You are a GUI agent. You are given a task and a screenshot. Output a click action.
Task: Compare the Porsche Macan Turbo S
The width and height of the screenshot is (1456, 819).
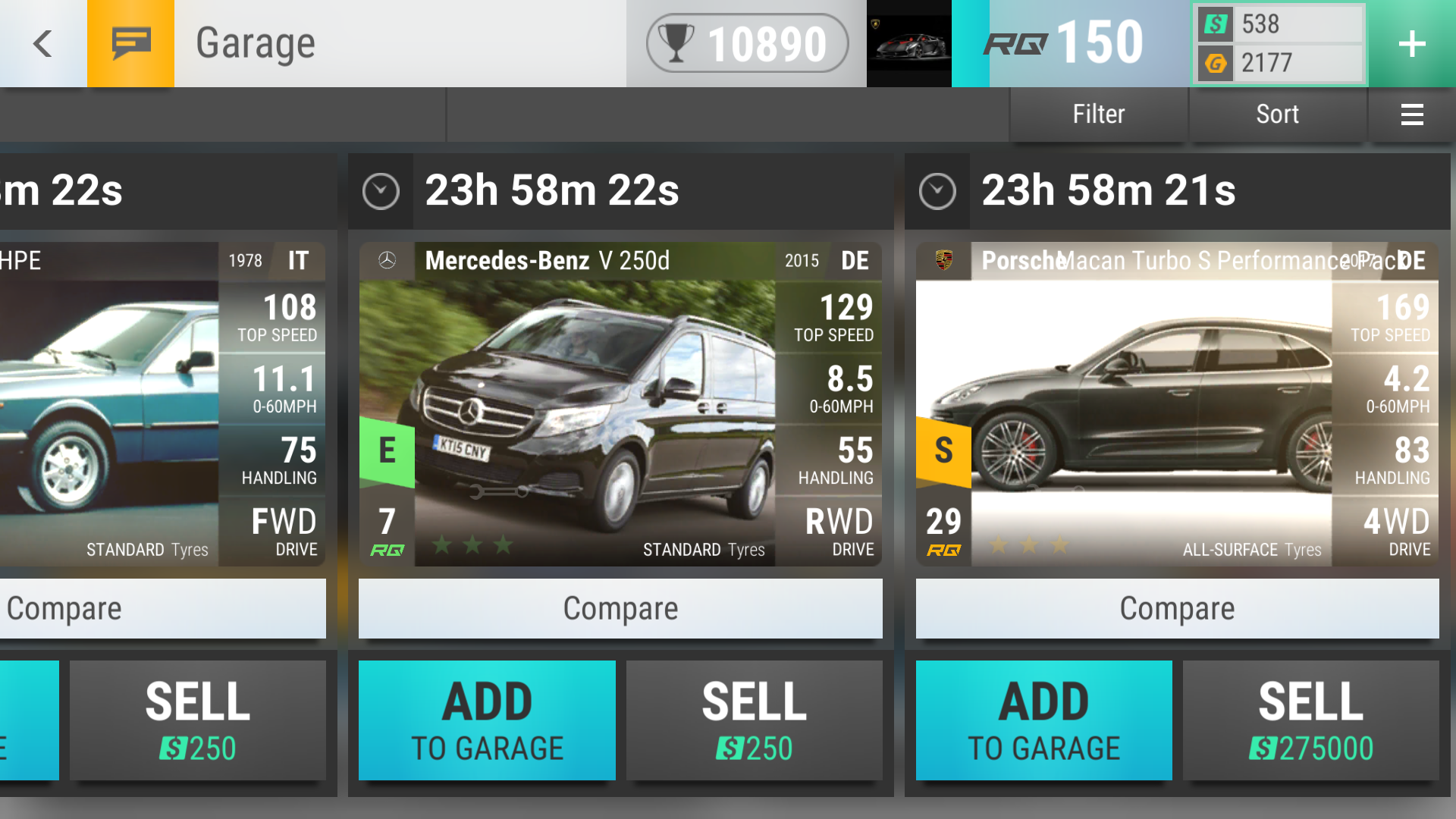[1177, 608]
